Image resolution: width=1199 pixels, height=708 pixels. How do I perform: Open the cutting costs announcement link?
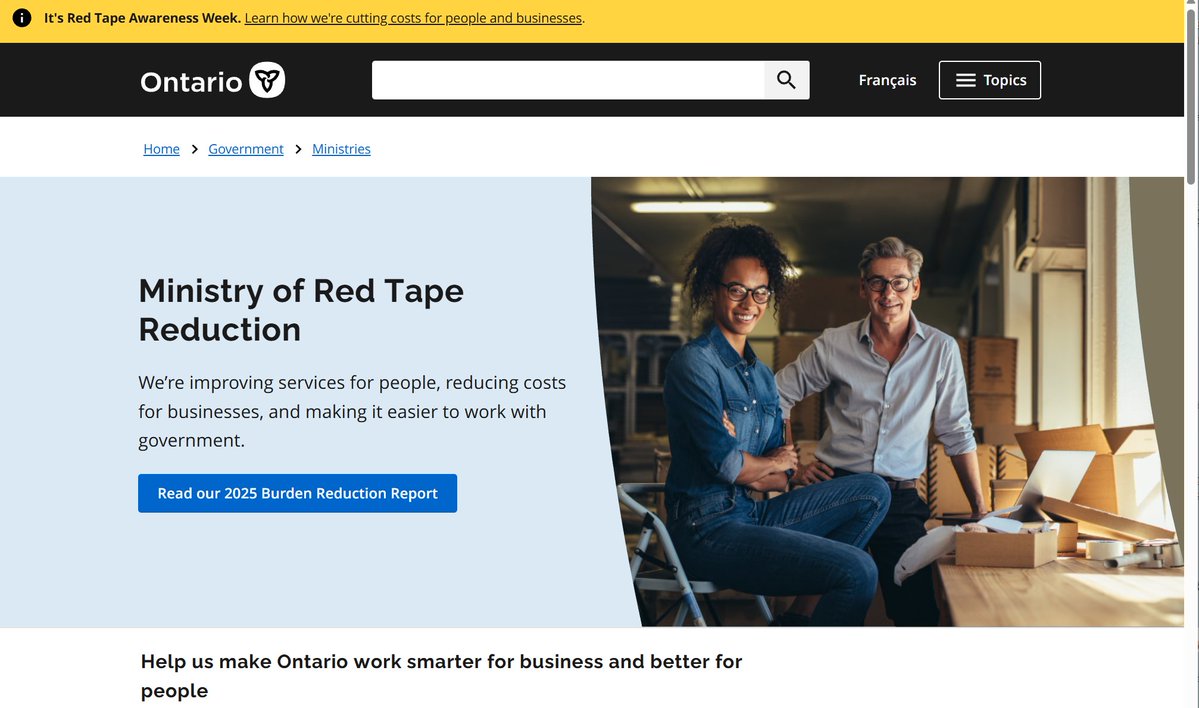click(x=413, y=17)
